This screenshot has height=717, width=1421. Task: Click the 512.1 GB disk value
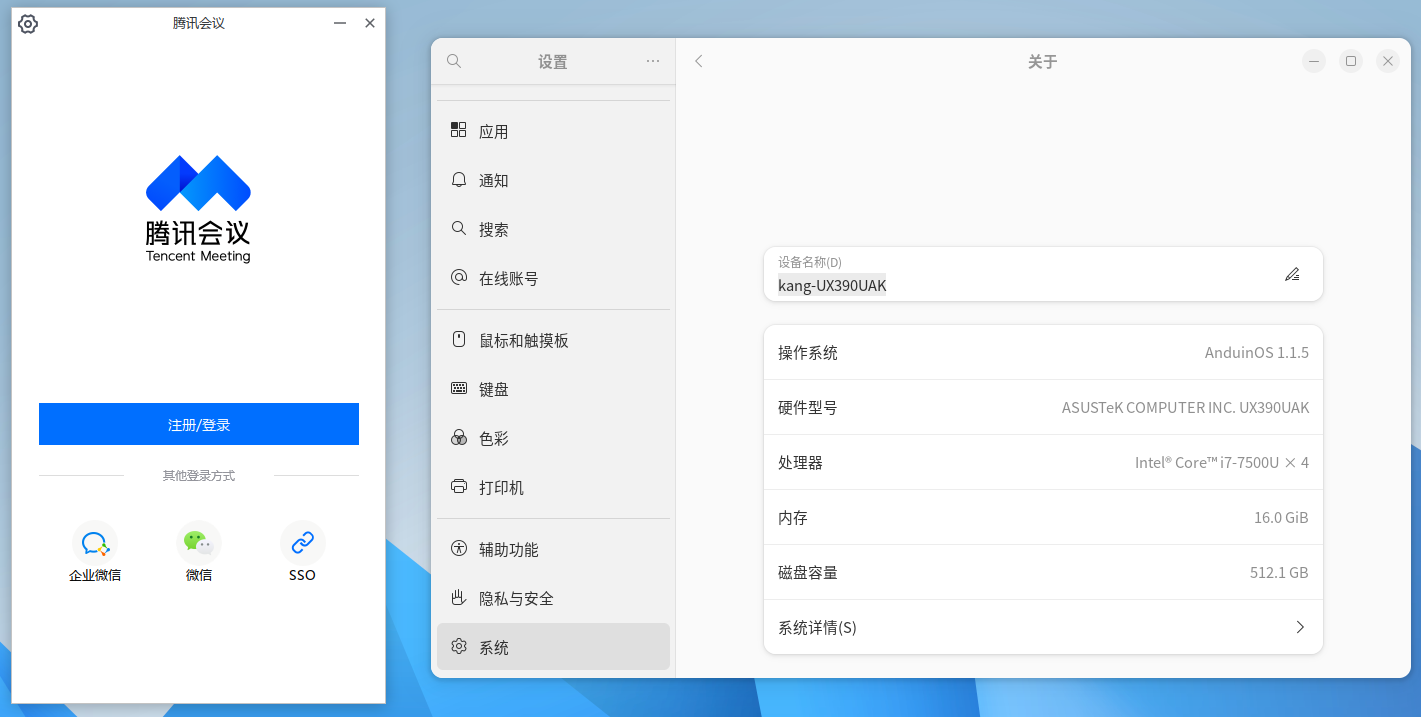click(x=1279, y=573)
